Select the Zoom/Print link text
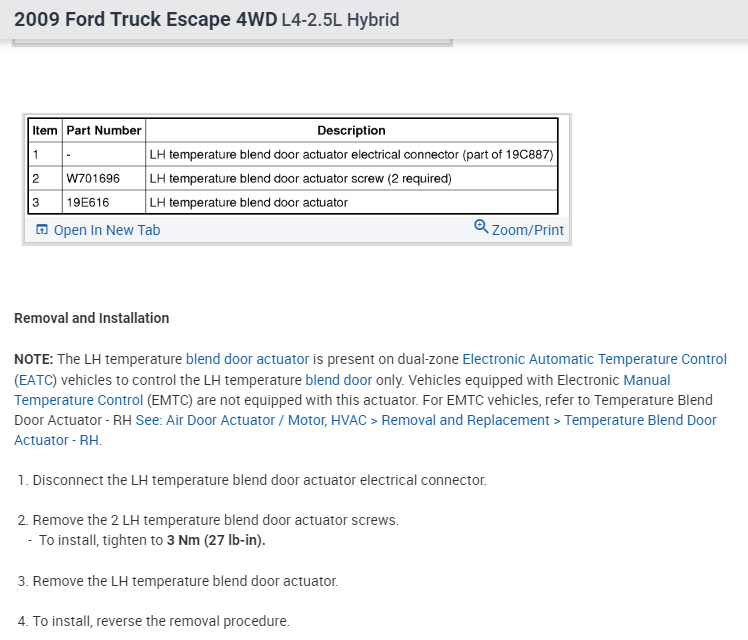The image size is (748, 640). pos(527,230)
